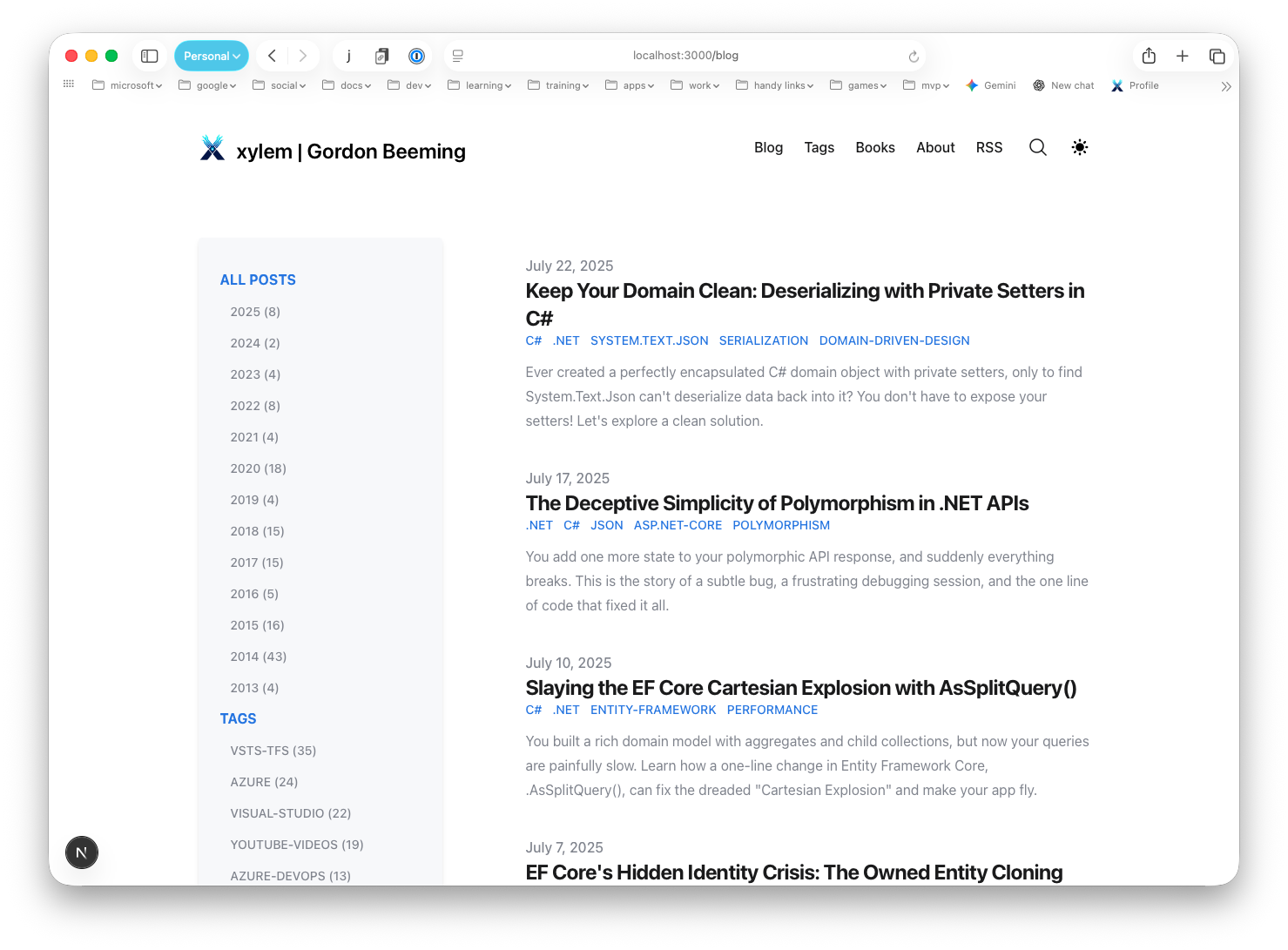The image size is (1288, 950).
Task: Click the page reader icon in address bar
Action: tap(458, 56)
